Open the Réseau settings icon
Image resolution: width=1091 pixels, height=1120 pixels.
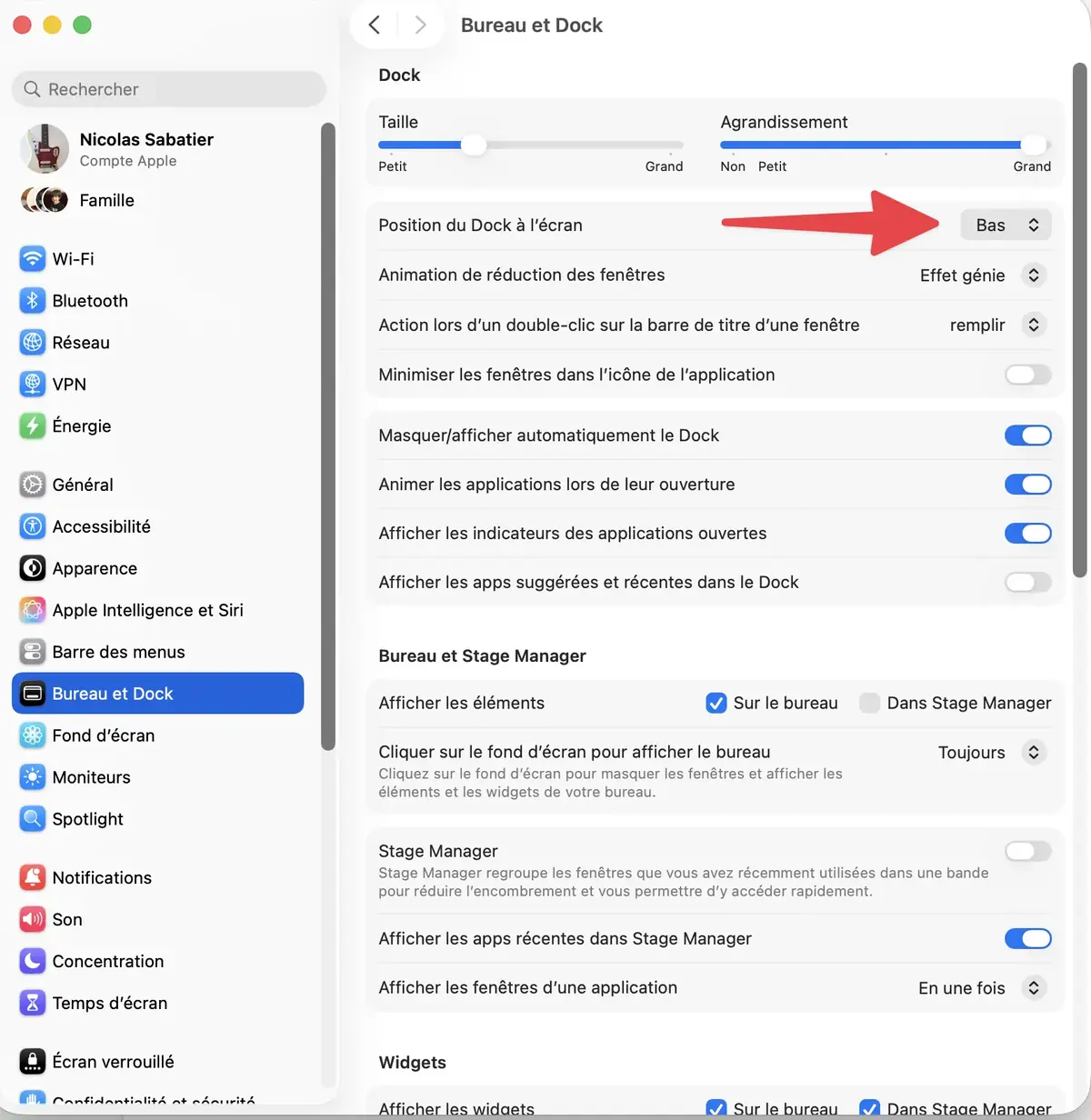[x=32, y=342]
